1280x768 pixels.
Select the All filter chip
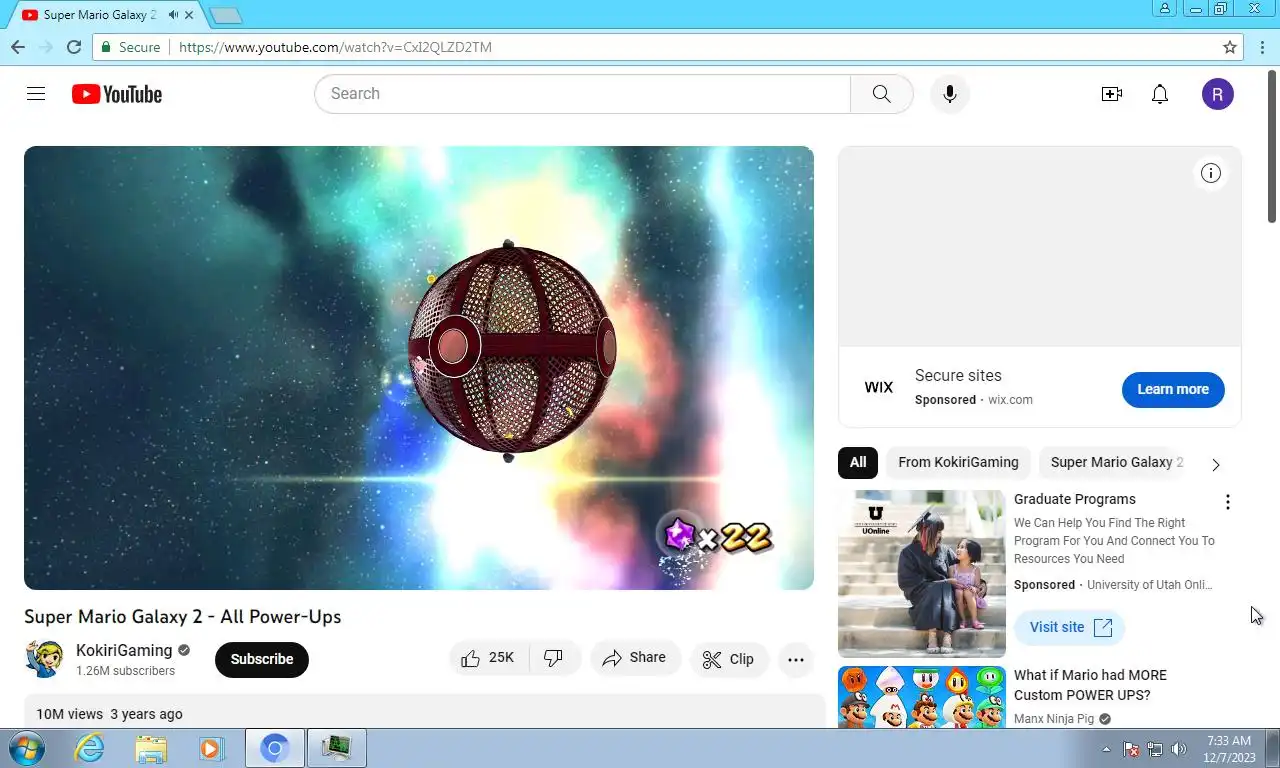coord(858,462)
